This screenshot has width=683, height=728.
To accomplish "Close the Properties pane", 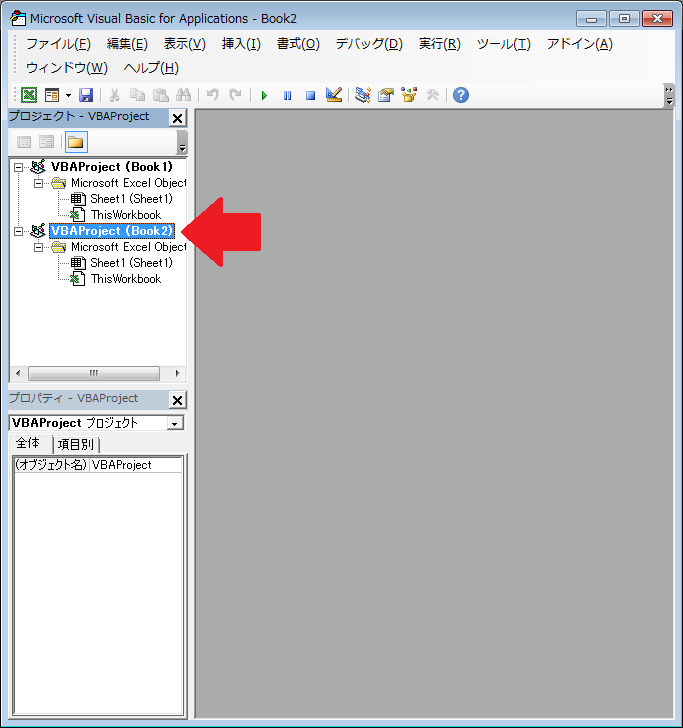I will (x=177, y=400).
